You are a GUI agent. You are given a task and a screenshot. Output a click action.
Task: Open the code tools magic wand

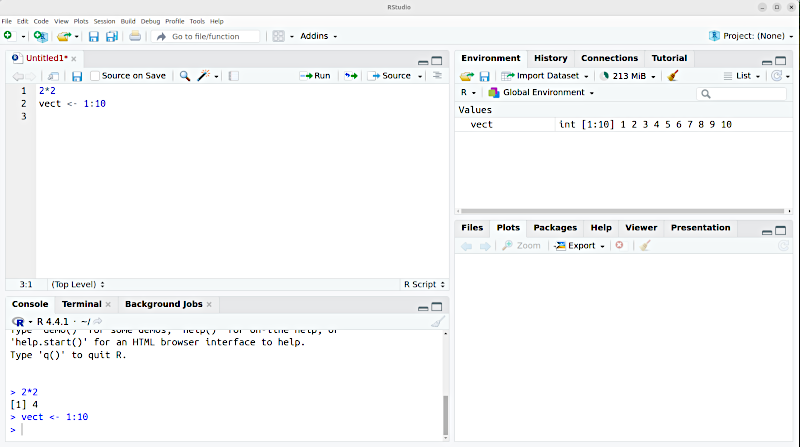(x=203, y=76)
